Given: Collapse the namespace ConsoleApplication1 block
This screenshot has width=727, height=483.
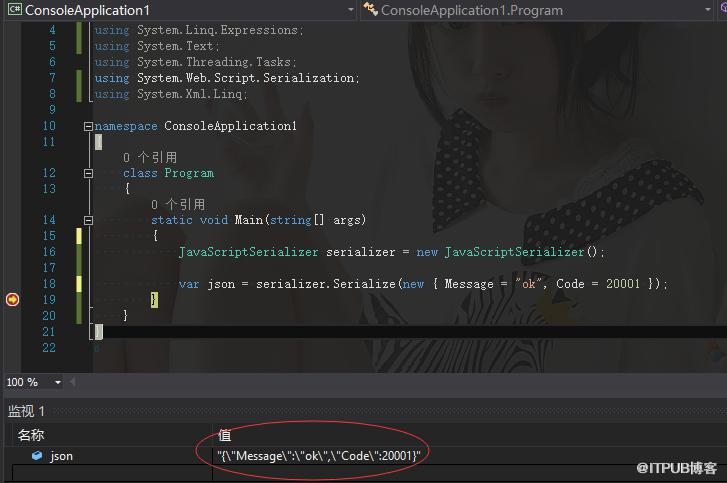Looking at the screenshot, I should pyautogui.click(x=88, y=126).
